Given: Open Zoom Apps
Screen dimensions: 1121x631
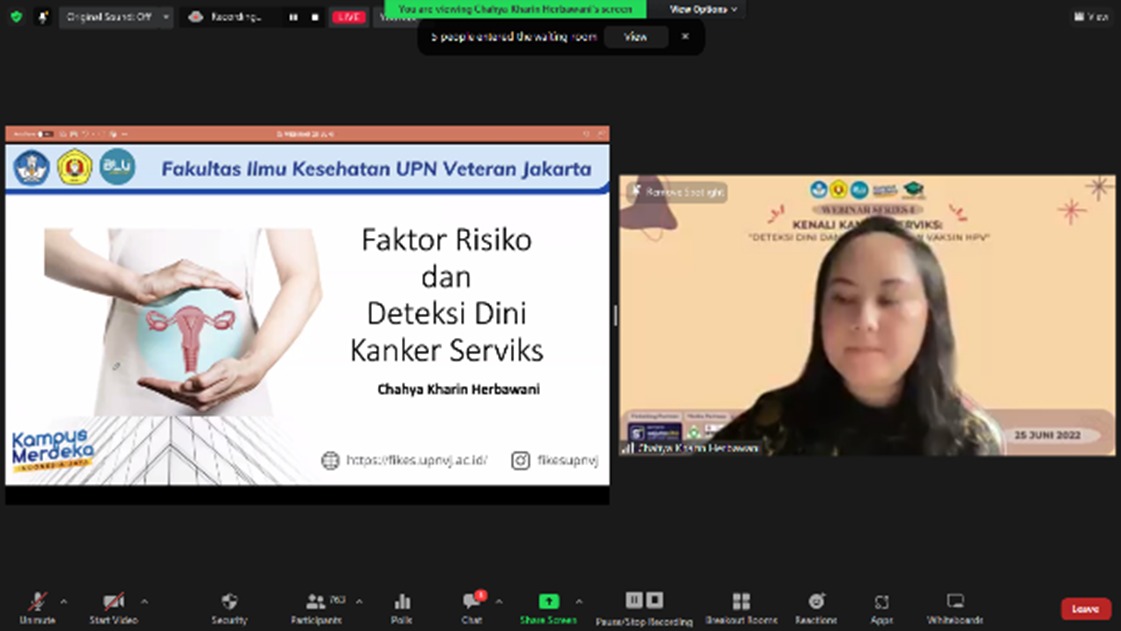Looking at the screenshot, I should (881, 607).
